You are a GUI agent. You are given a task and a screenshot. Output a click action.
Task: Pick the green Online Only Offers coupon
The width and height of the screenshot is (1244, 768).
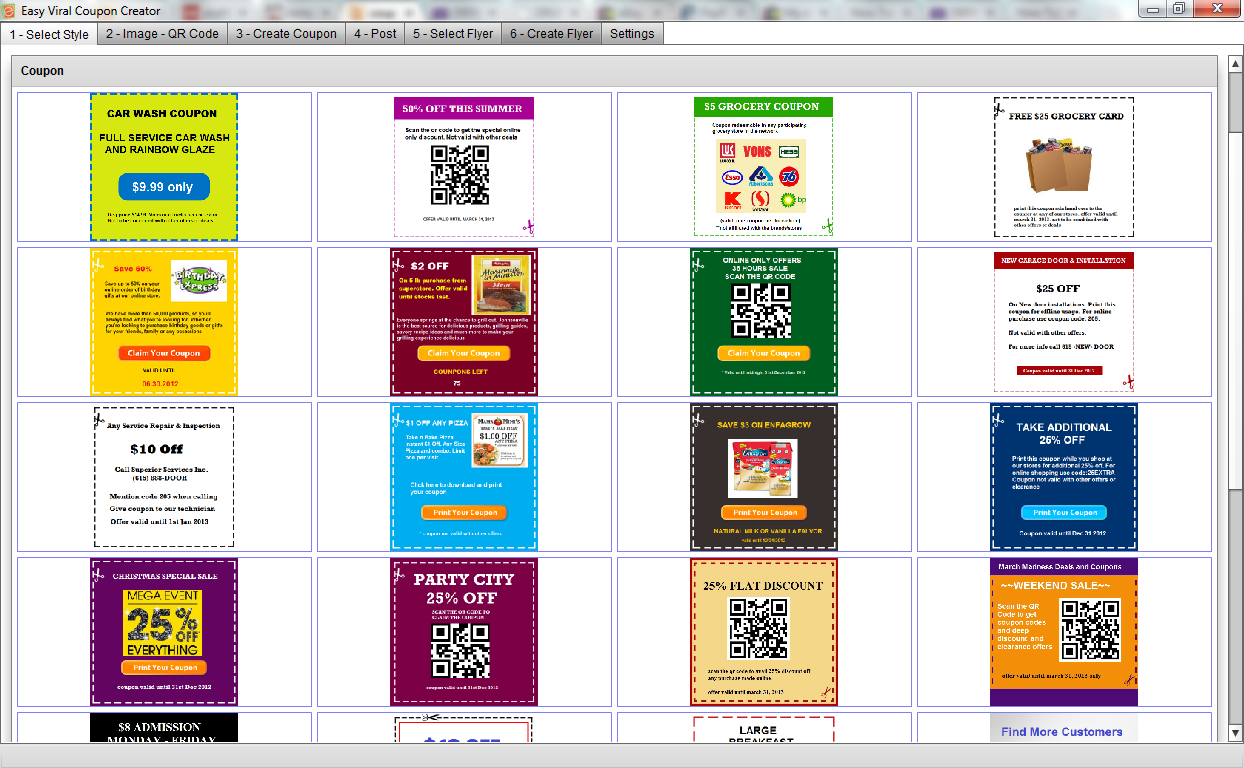(764, 322)
